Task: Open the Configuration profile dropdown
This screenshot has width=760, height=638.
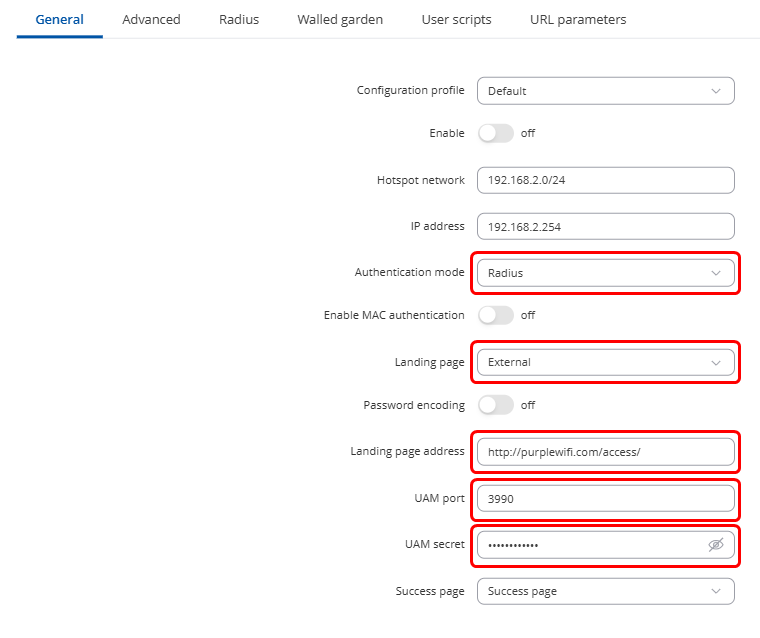Action: pyautogui.click(x=605, y=91)
